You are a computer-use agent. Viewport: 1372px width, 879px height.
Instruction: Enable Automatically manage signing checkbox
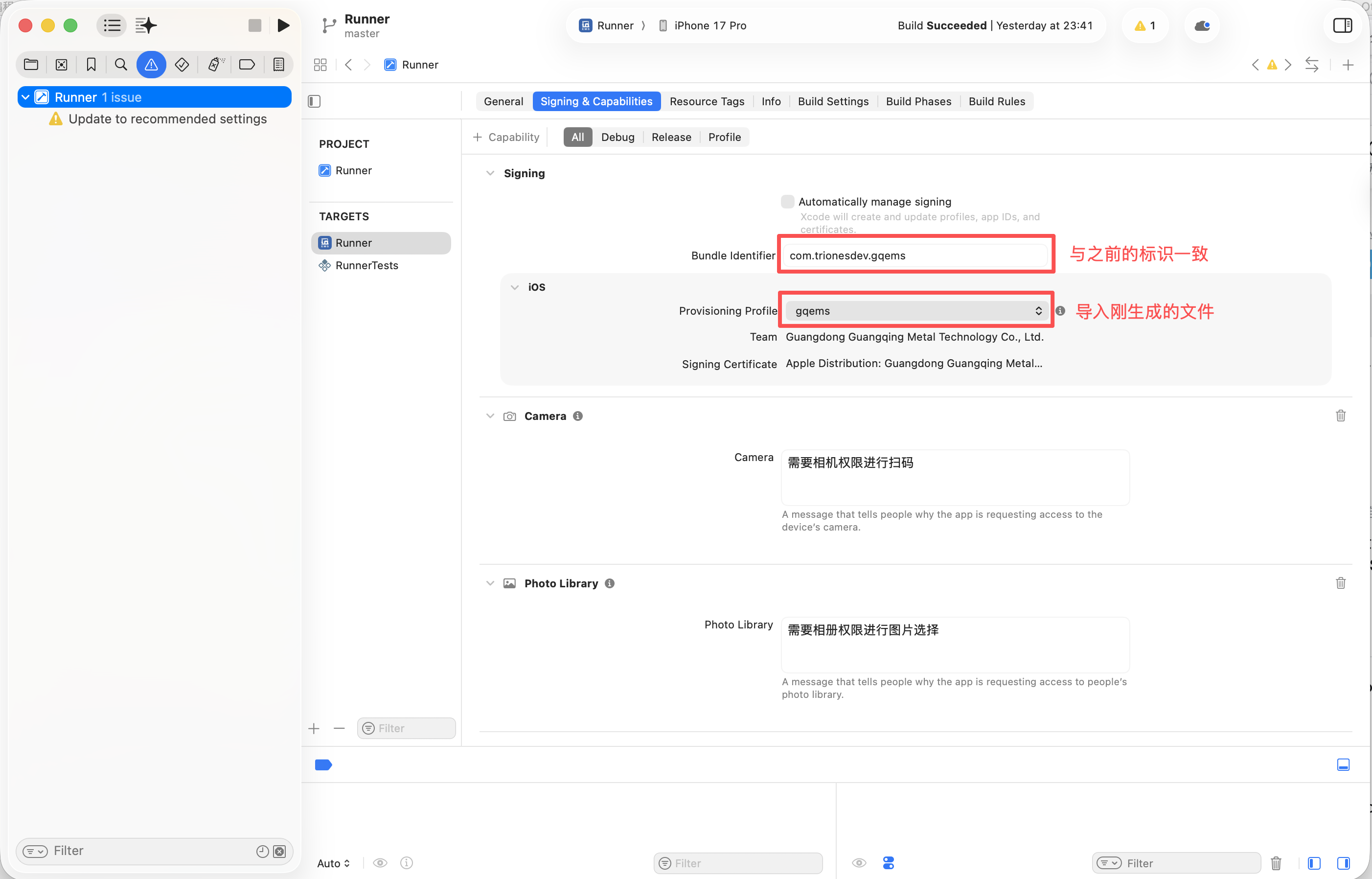coord(787,202)
